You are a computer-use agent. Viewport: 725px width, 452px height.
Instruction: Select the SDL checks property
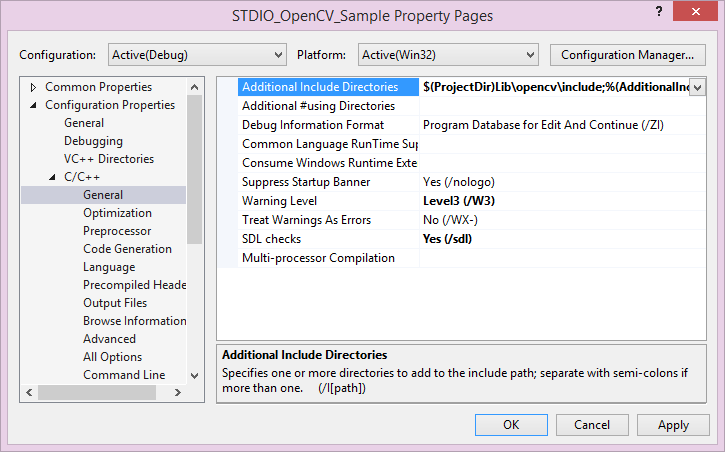(x=328, y=238)
